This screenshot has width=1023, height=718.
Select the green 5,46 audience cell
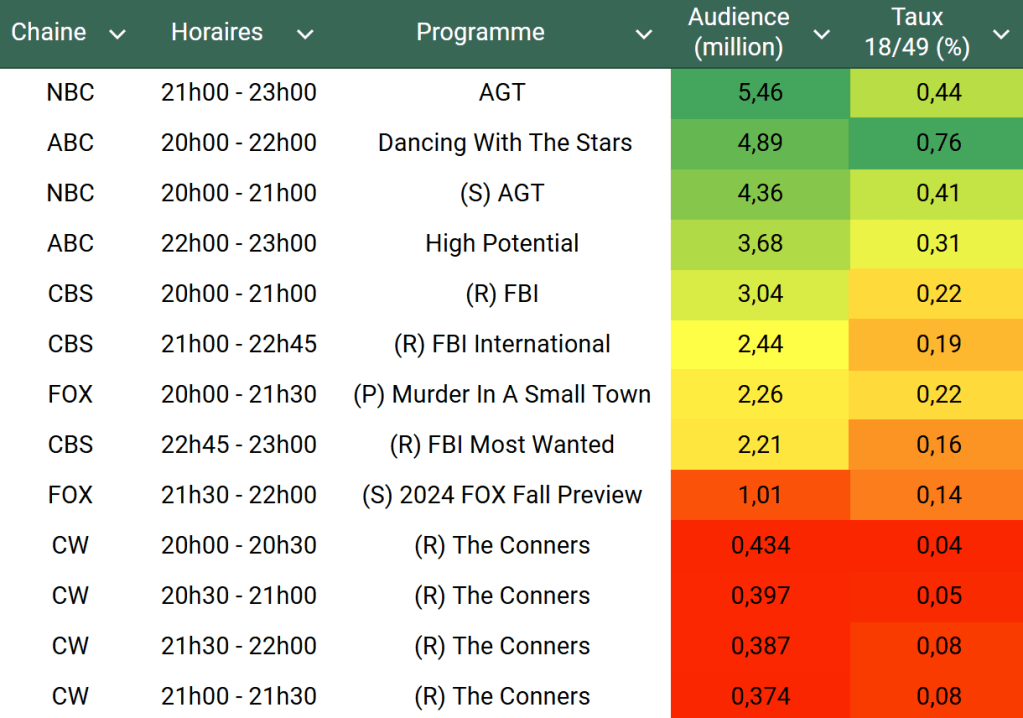tap(759, 93)
